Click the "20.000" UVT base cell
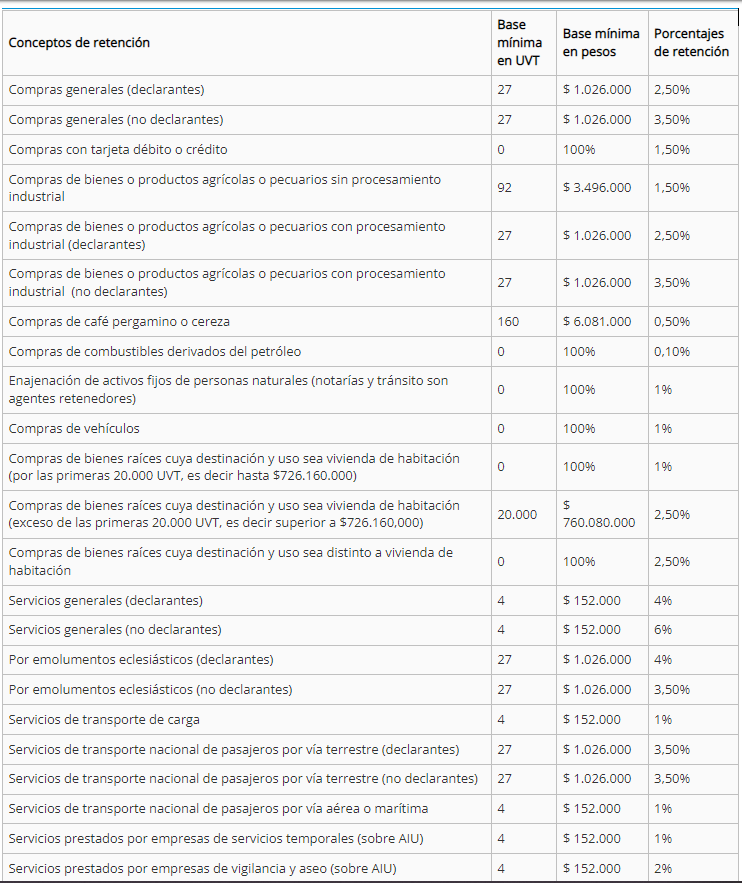 (x=517, y=514)
